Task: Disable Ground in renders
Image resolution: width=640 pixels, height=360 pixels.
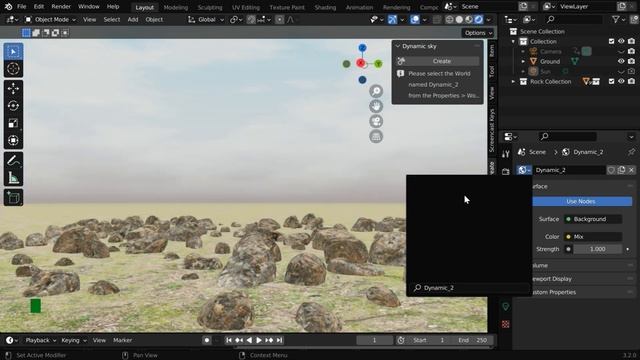Action: 631,61
